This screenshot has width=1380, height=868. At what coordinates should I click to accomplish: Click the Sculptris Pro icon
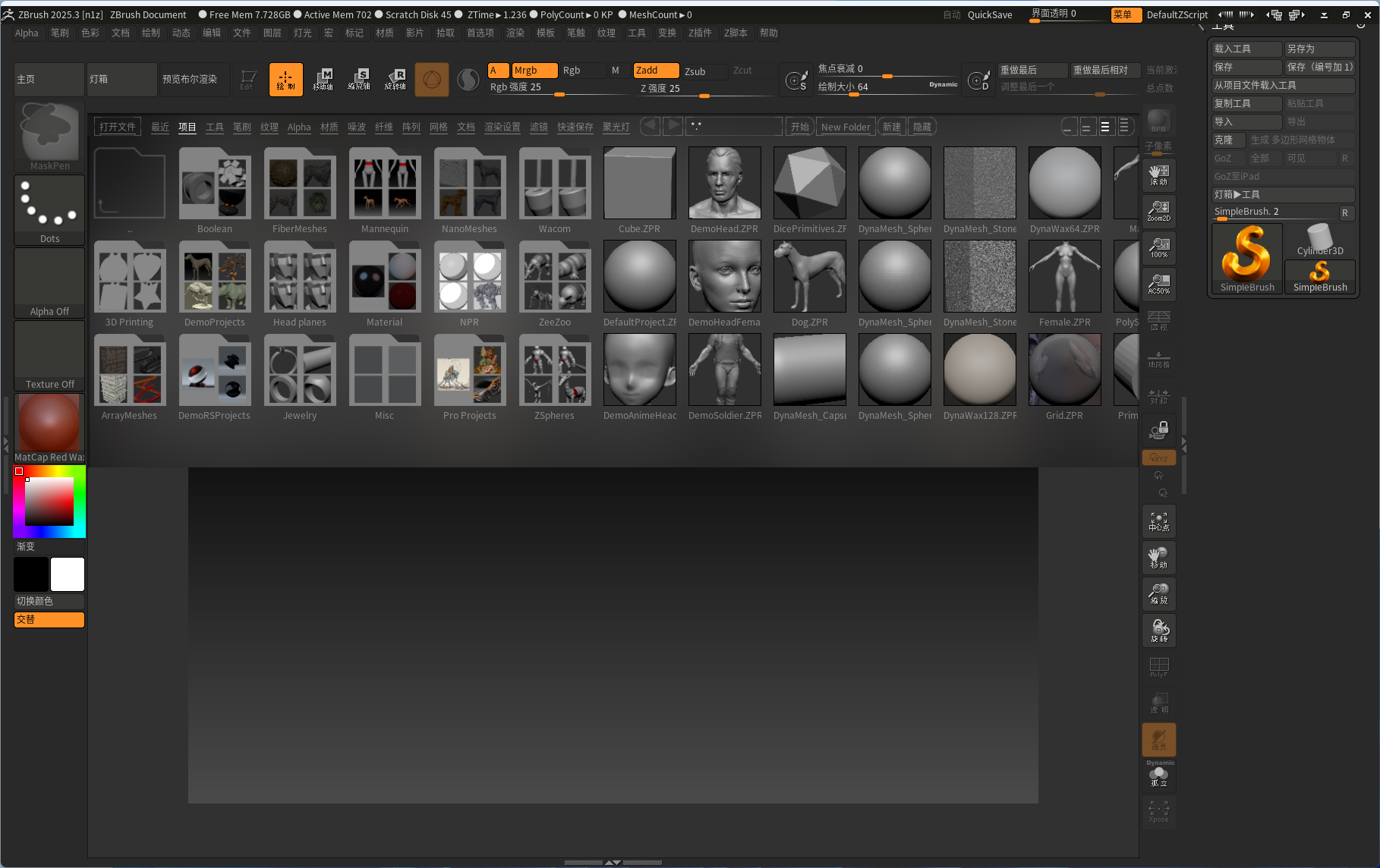click(x=468, y=79)
